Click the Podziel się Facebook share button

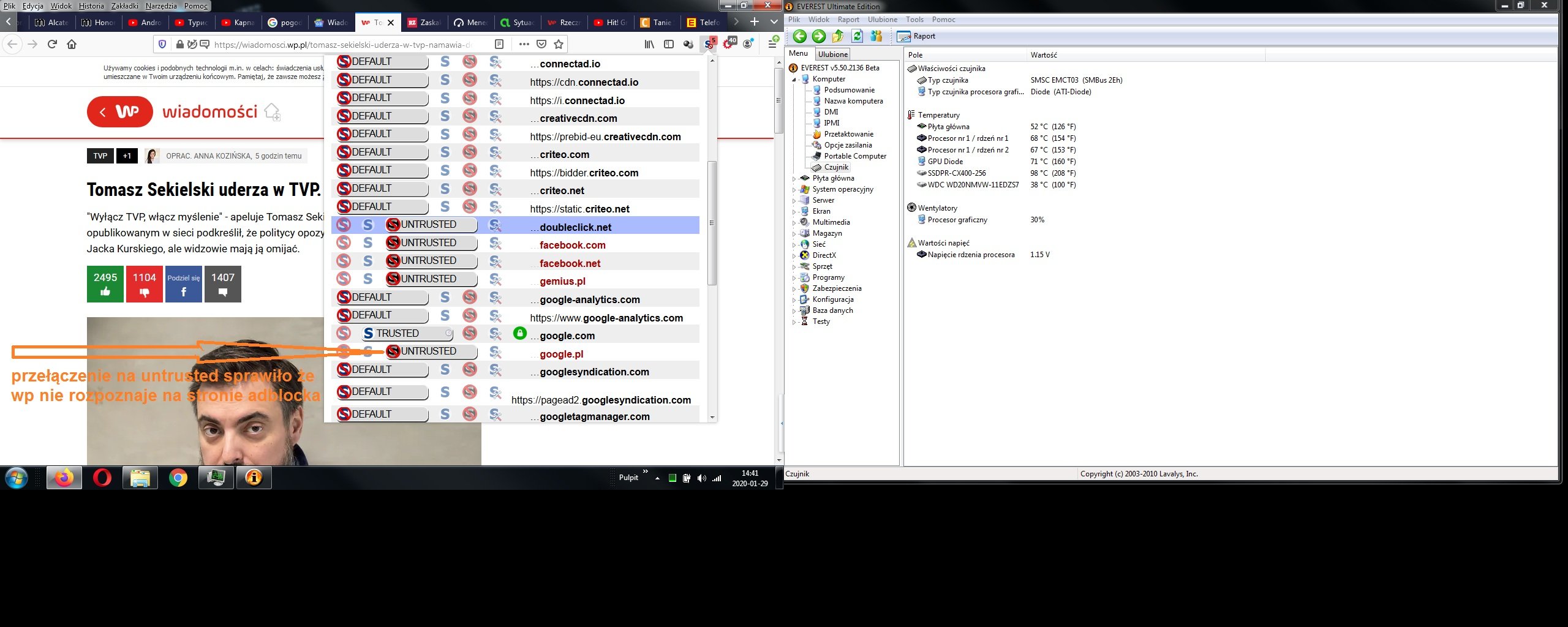point(183,284)
